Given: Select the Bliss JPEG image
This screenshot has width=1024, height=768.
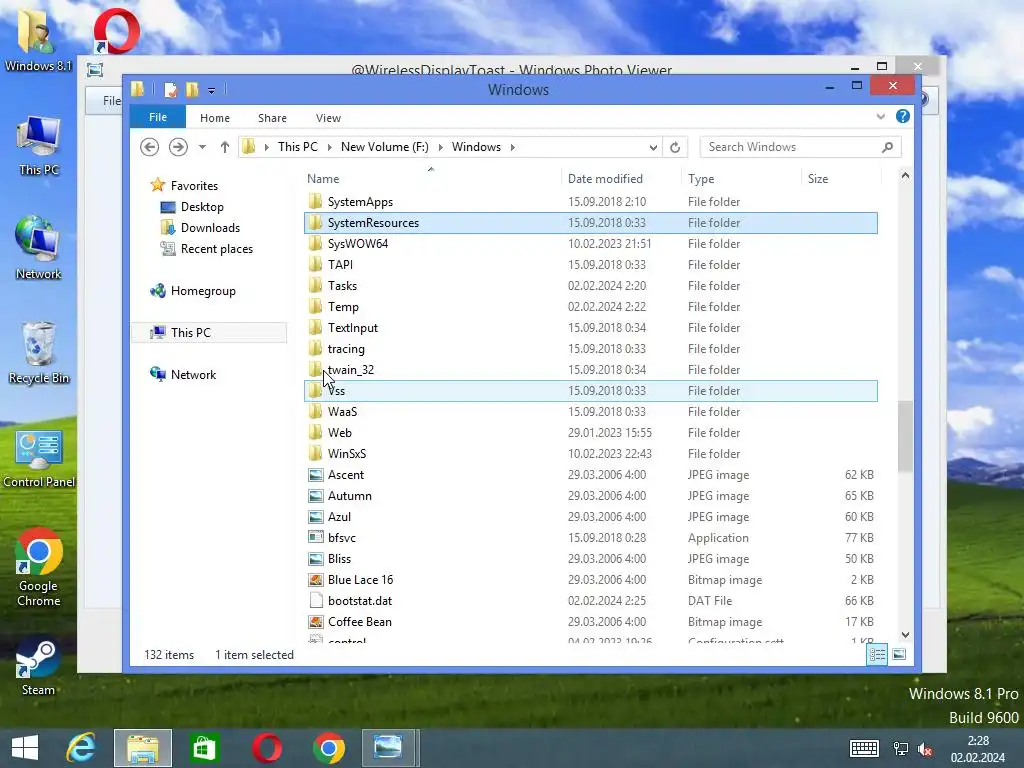Looking at the screenshot, I should coord(591,559).
